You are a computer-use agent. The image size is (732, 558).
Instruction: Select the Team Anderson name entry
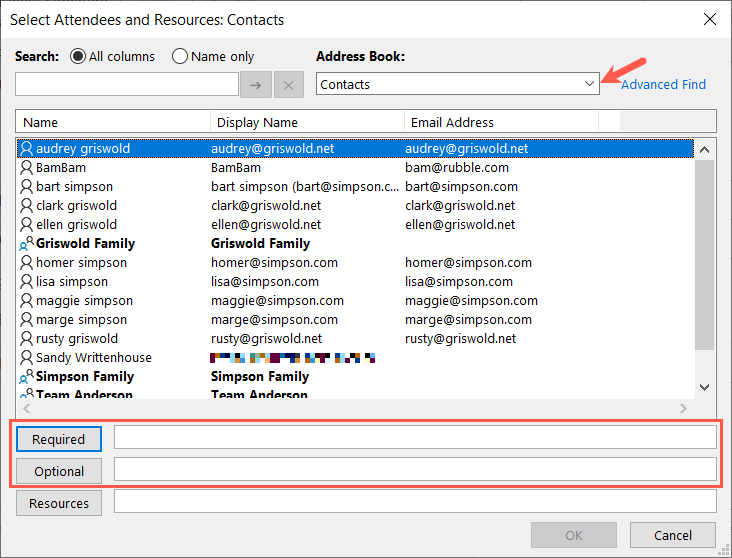point(84,394)
